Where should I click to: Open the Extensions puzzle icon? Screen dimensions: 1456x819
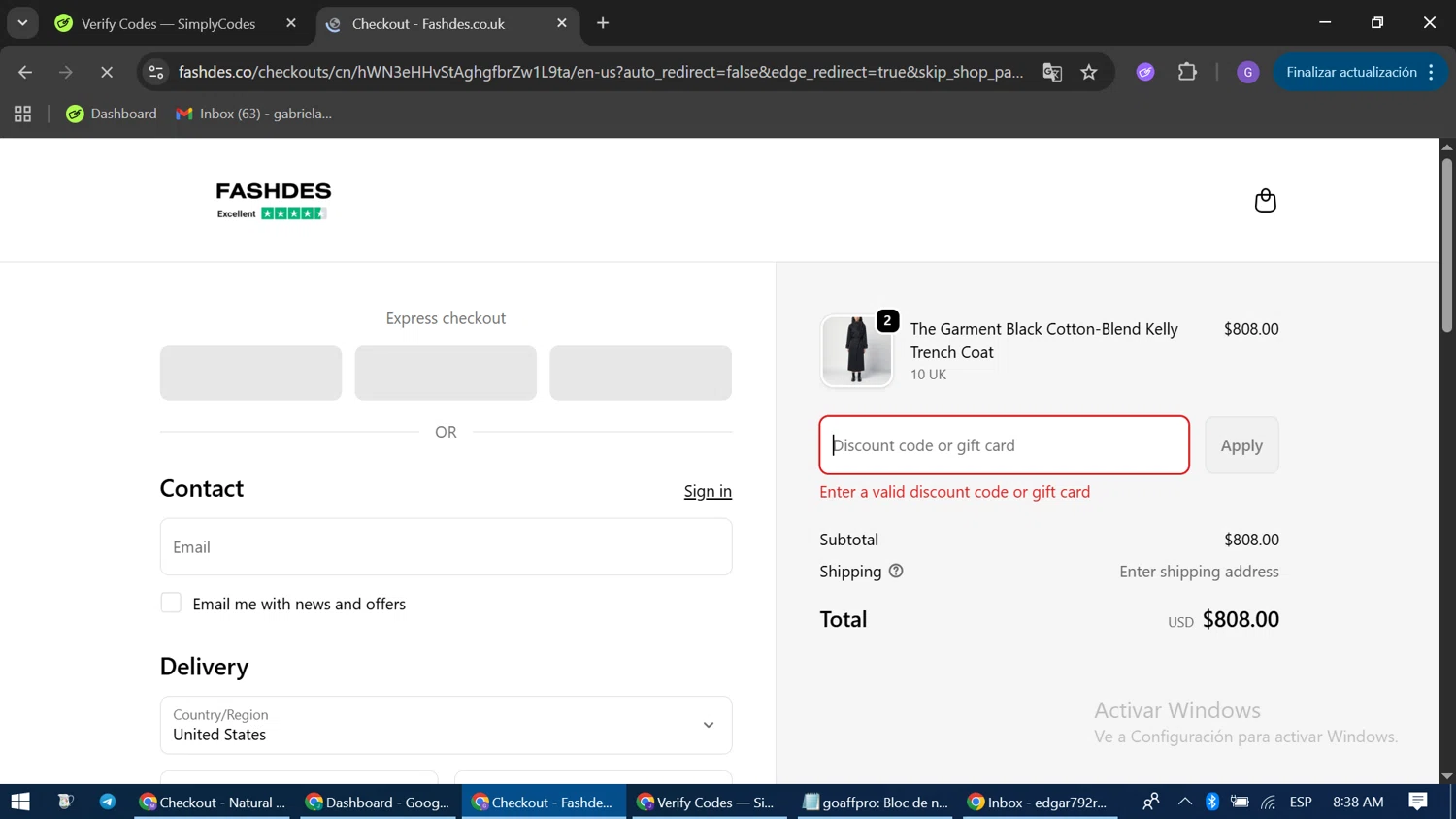coord(1187,72)
